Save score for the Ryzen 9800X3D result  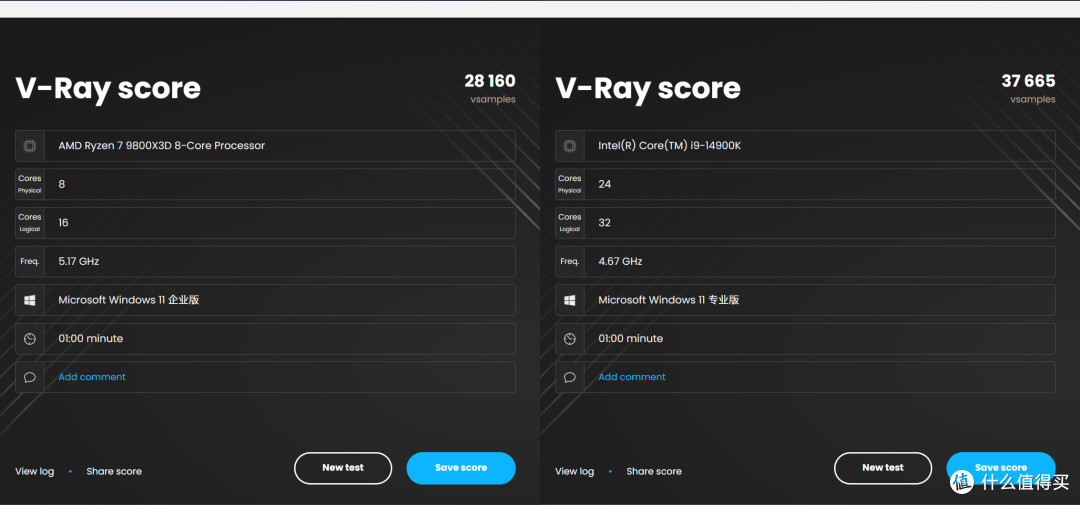tap(461, 468)
